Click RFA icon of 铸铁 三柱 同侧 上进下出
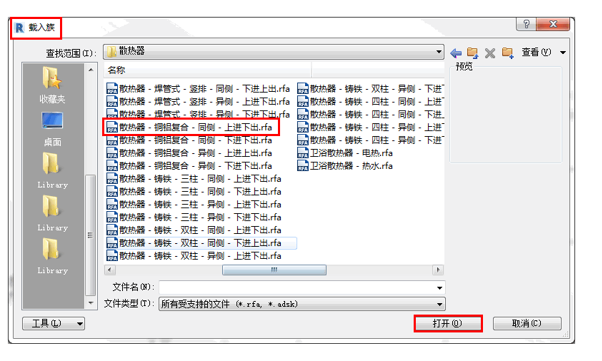 tap(112, 179)
